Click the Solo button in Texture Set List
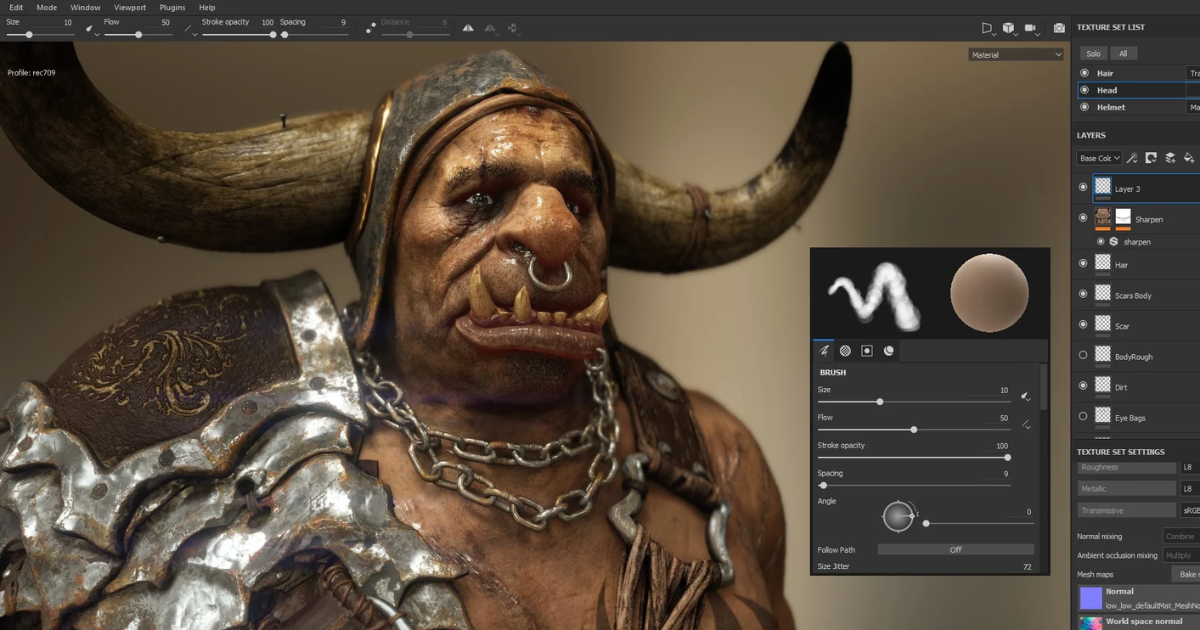This screenshot has height=630, width=1200. pyautogui.click(x=1094, y=54)
